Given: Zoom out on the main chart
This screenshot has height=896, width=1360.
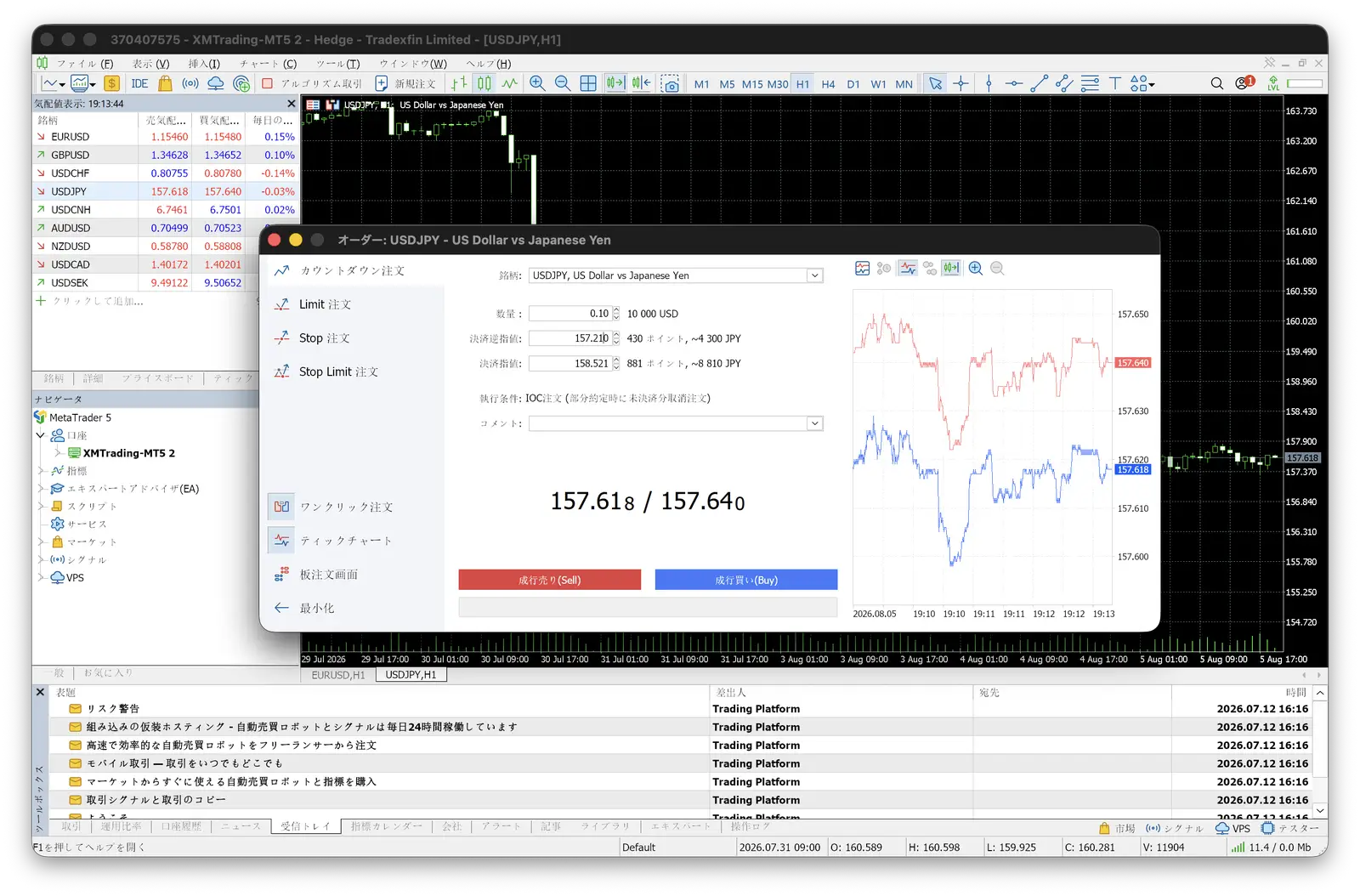Looking at the screenshot, I should pyautogui.click(x=563, y=83).
